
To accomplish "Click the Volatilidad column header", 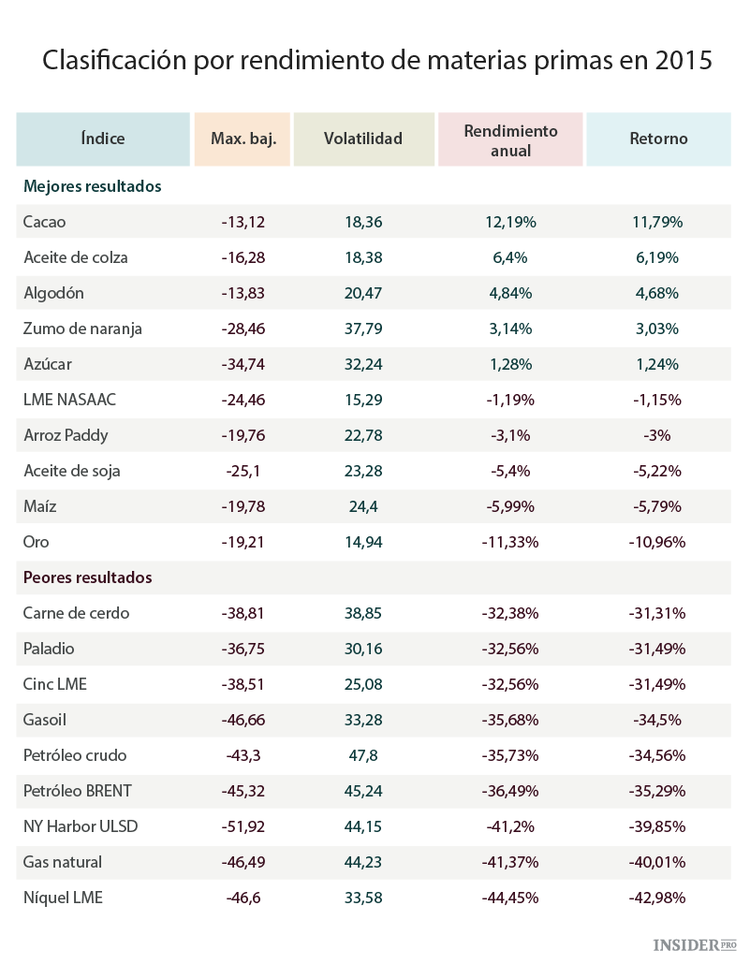I will 363,139.
